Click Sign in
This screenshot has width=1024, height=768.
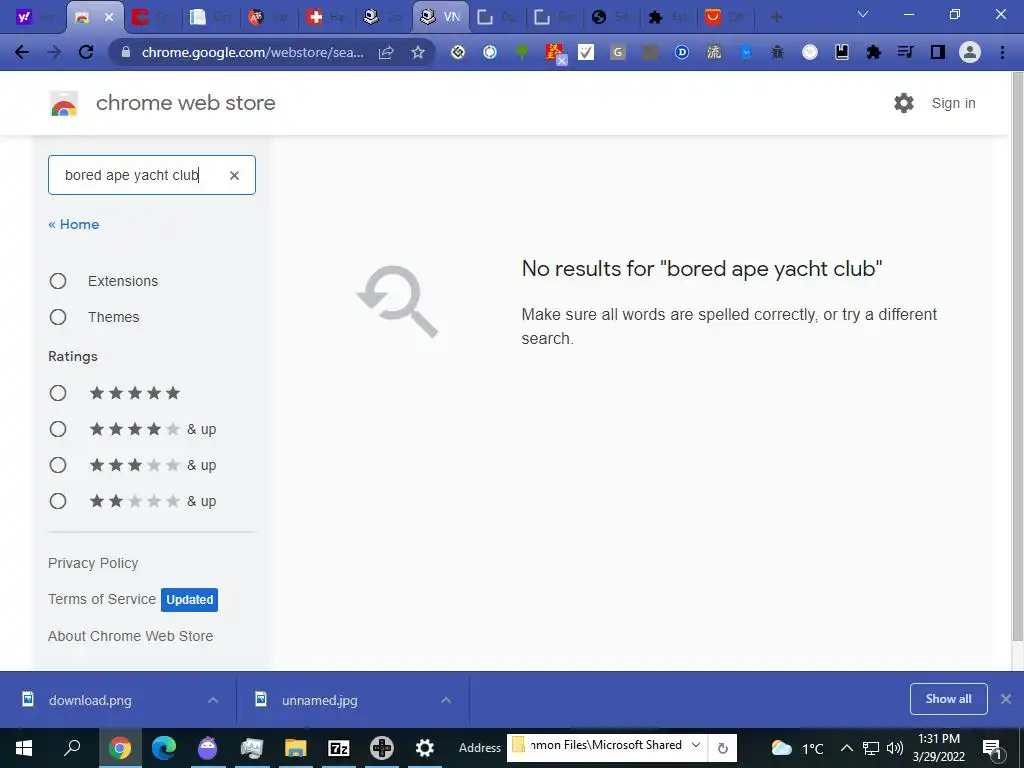coord(953,103)
